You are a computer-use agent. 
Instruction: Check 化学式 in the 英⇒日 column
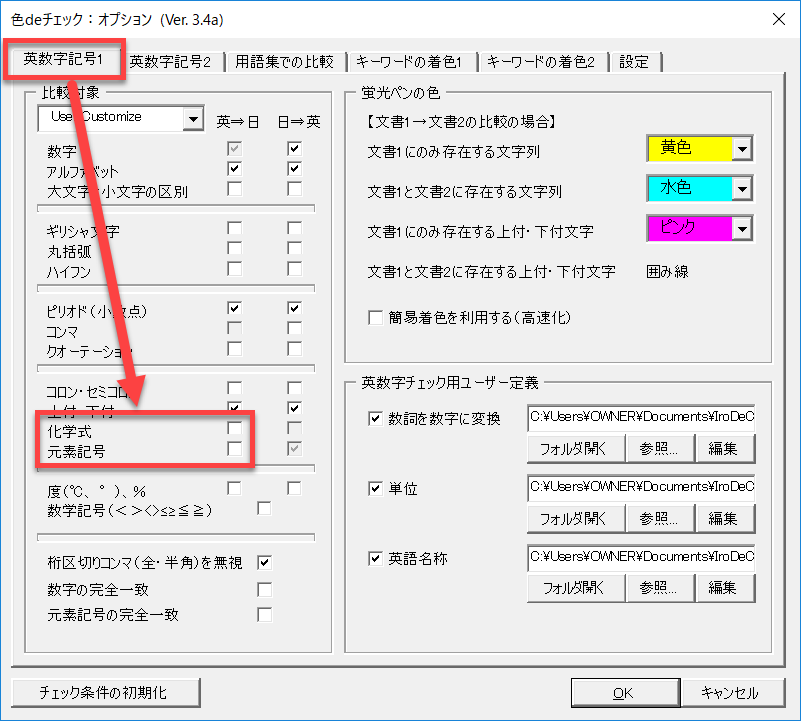pos(234,428)
